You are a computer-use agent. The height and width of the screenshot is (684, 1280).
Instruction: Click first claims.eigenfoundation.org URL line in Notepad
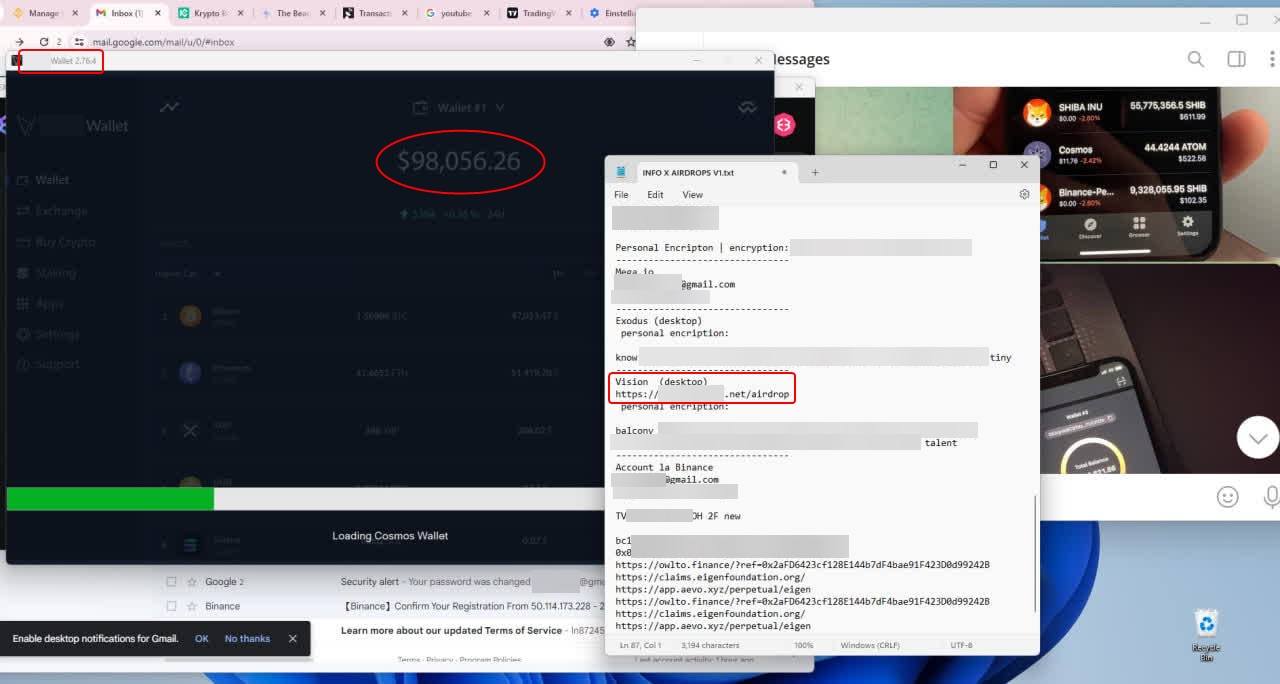pyautogui.click(x=710, y=577)
